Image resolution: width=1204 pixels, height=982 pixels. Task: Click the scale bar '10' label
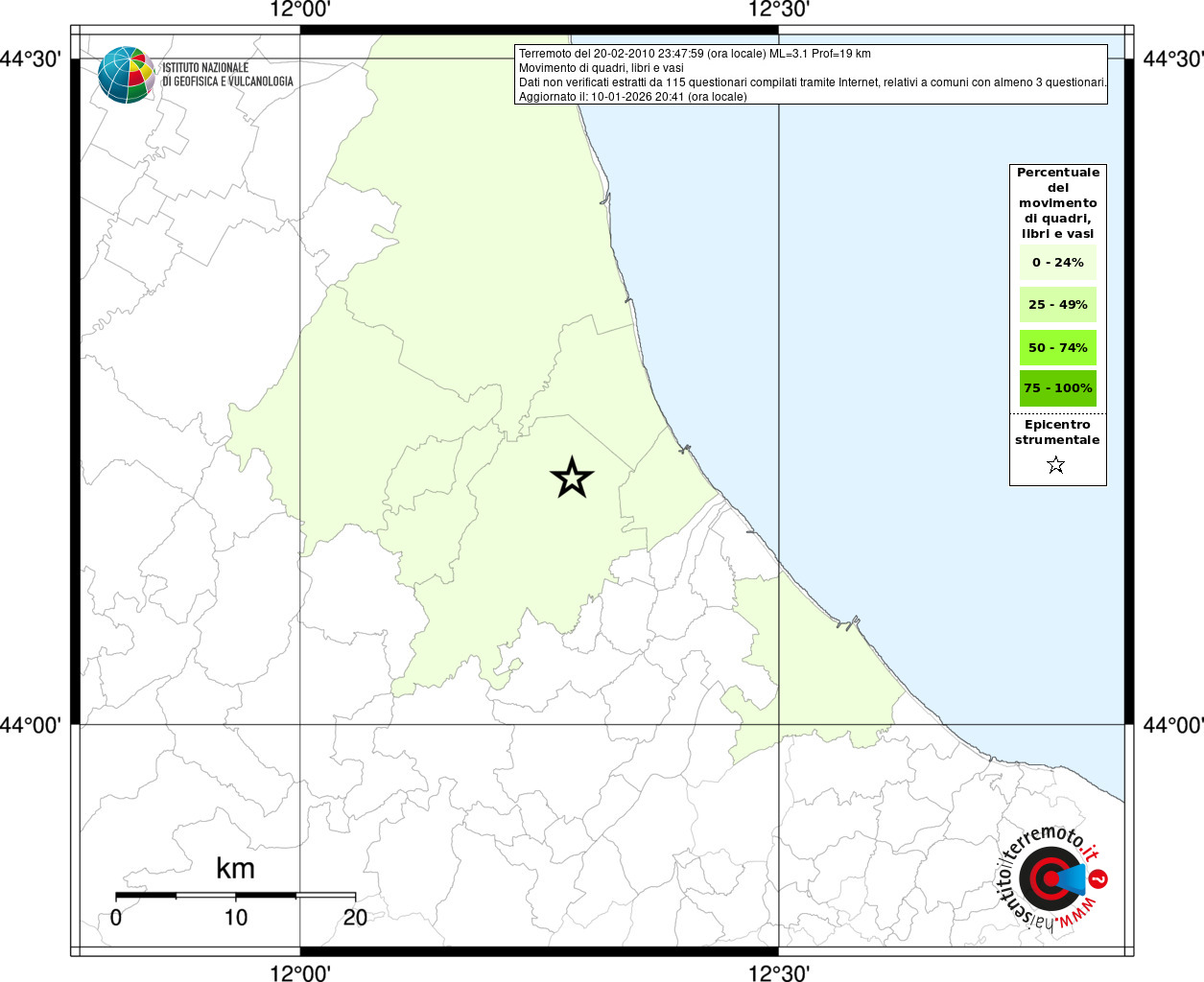(x=236, y=918)
